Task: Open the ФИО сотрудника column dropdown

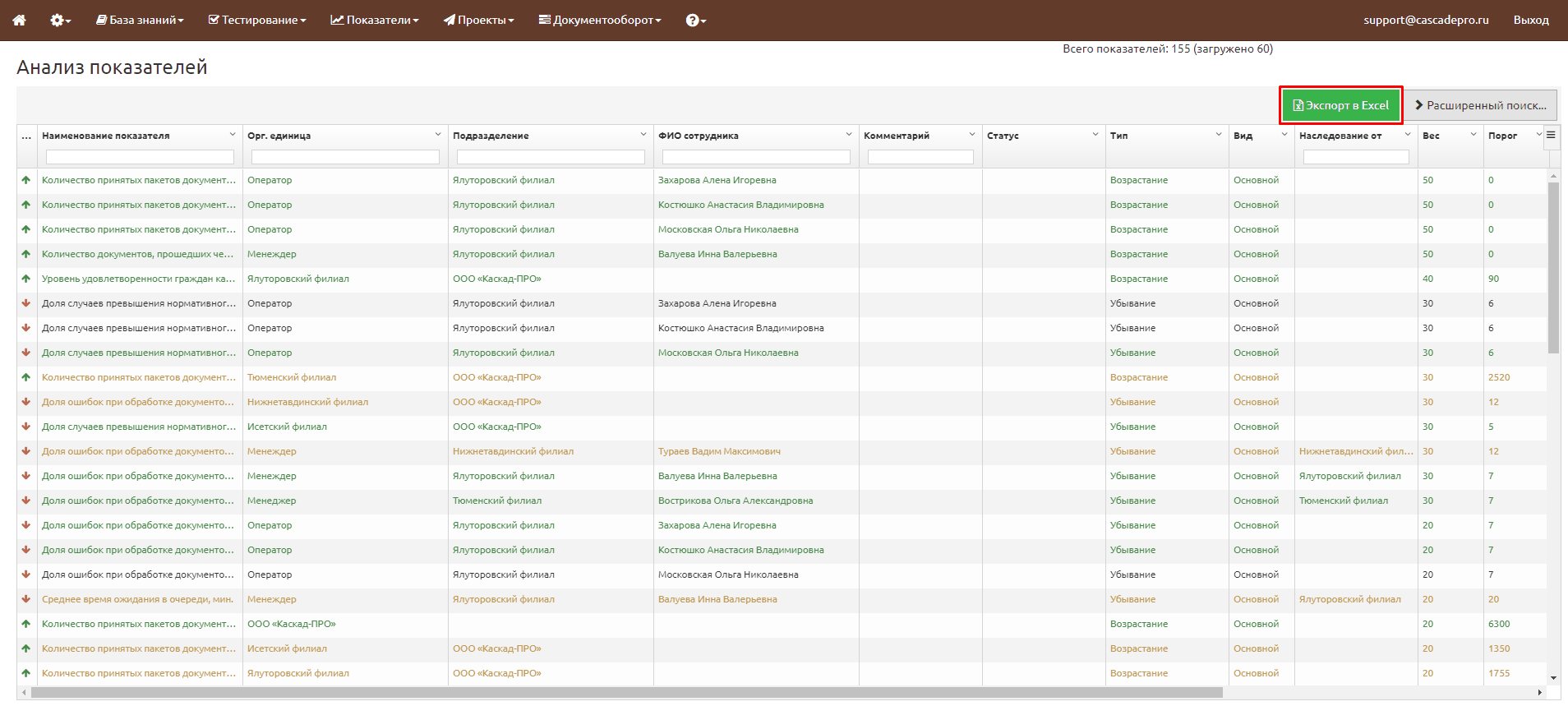Action: (x=849, y=135)
